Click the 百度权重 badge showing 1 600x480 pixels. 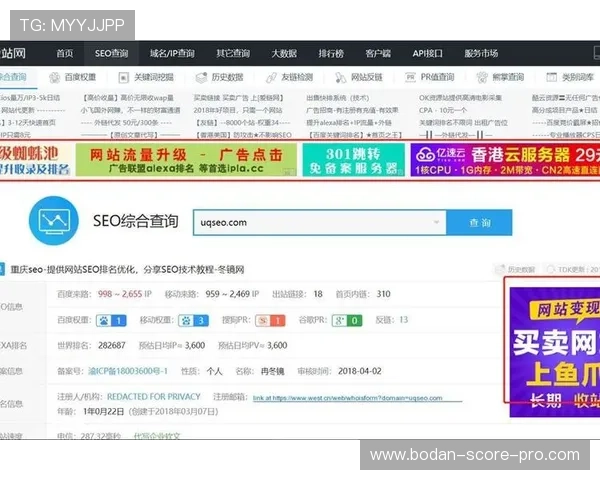111,320
